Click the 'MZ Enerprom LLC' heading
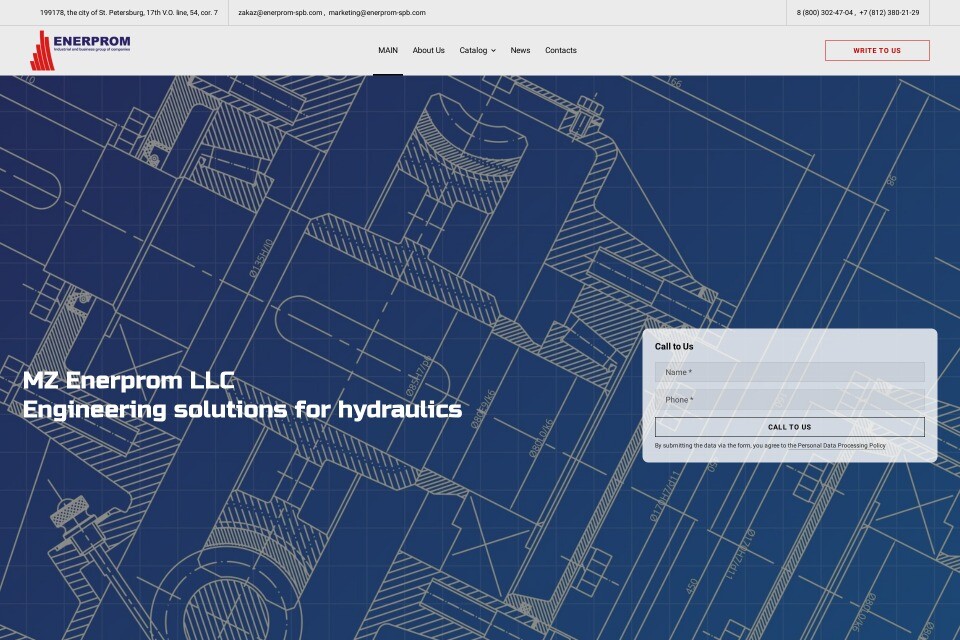960x640 pixels. pos(129,380)
